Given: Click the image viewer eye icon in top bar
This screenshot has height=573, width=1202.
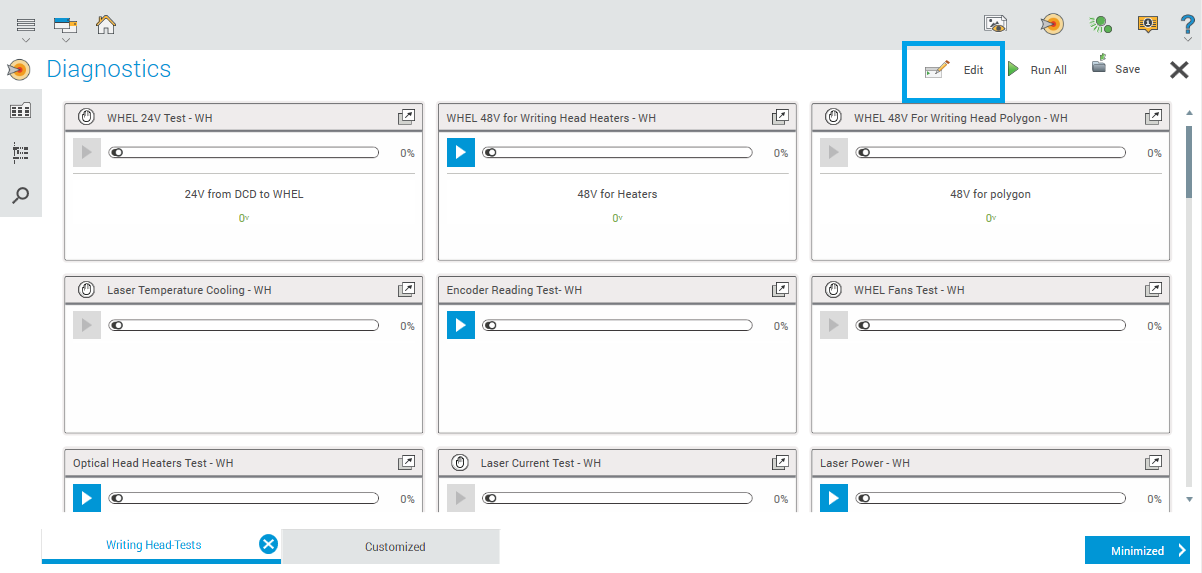Looking at the screenshot, I should 995,24.
